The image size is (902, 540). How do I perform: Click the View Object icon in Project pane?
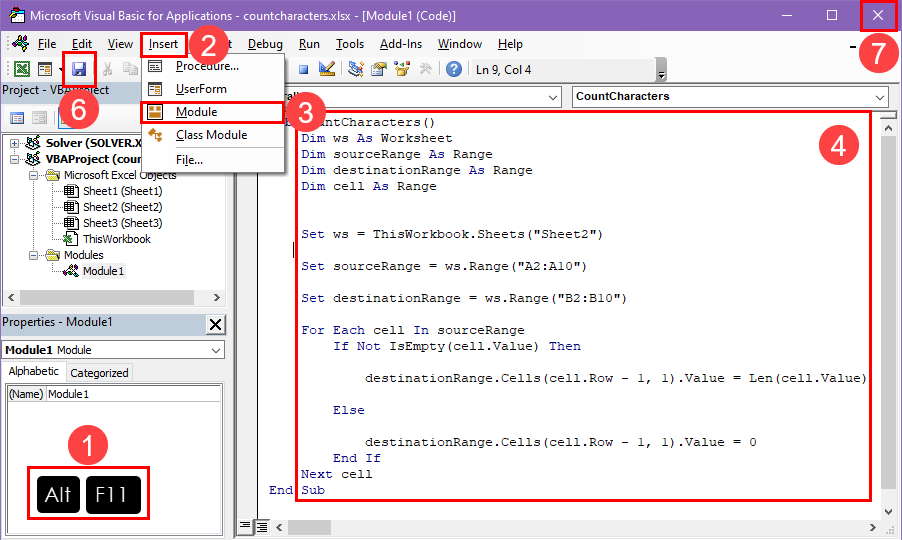[x=39, y=118]
